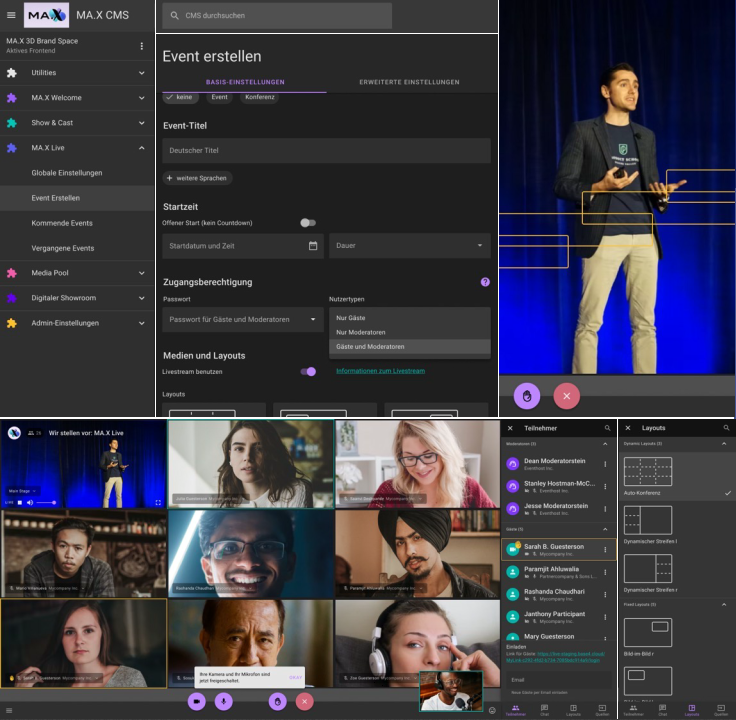Click the search icon in Teilnehmer panel
Screen dimensions: 736x720
click(x=607, y=428)
